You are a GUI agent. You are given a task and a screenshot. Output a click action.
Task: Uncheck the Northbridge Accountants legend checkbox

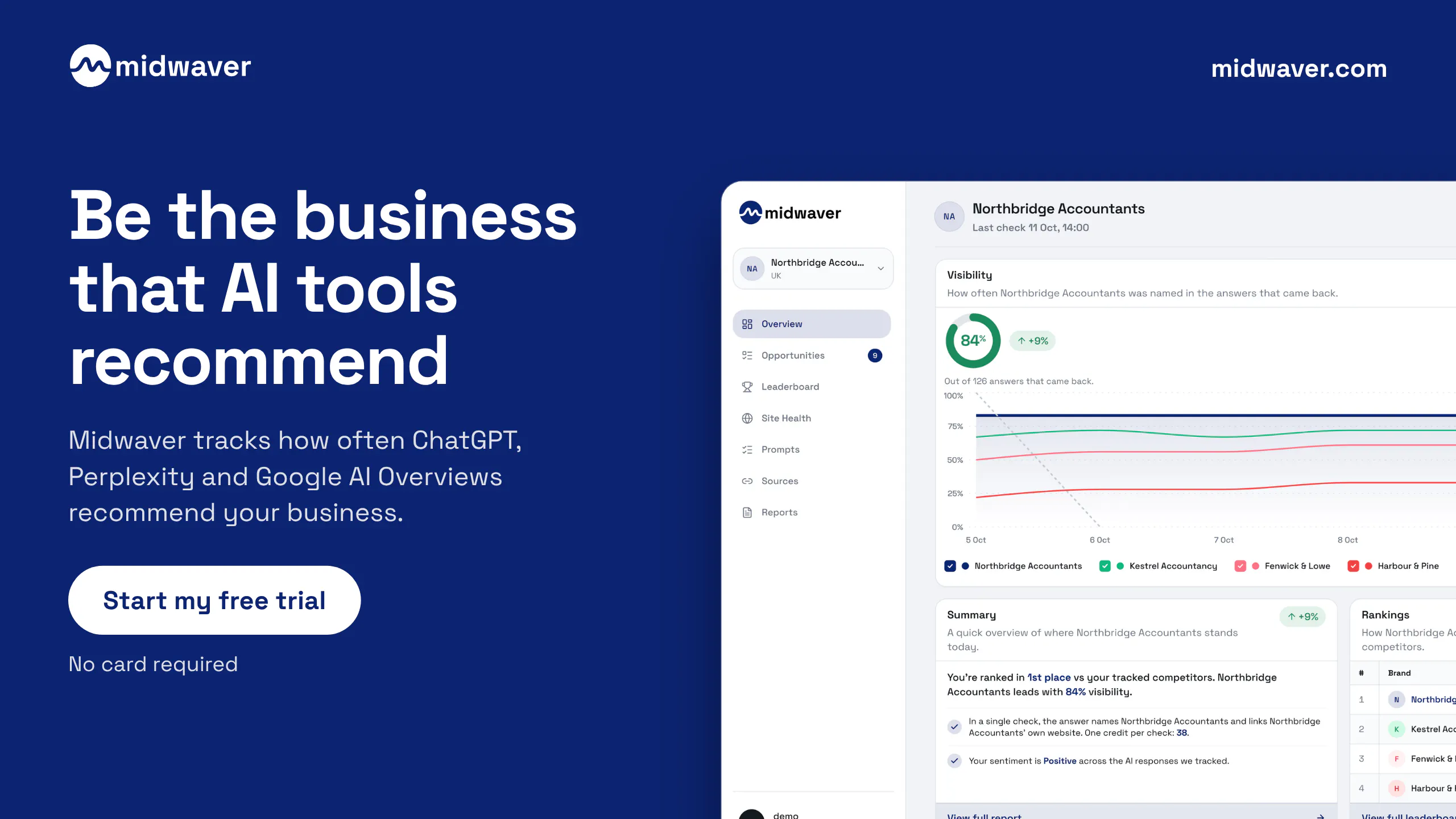point(950,566)
